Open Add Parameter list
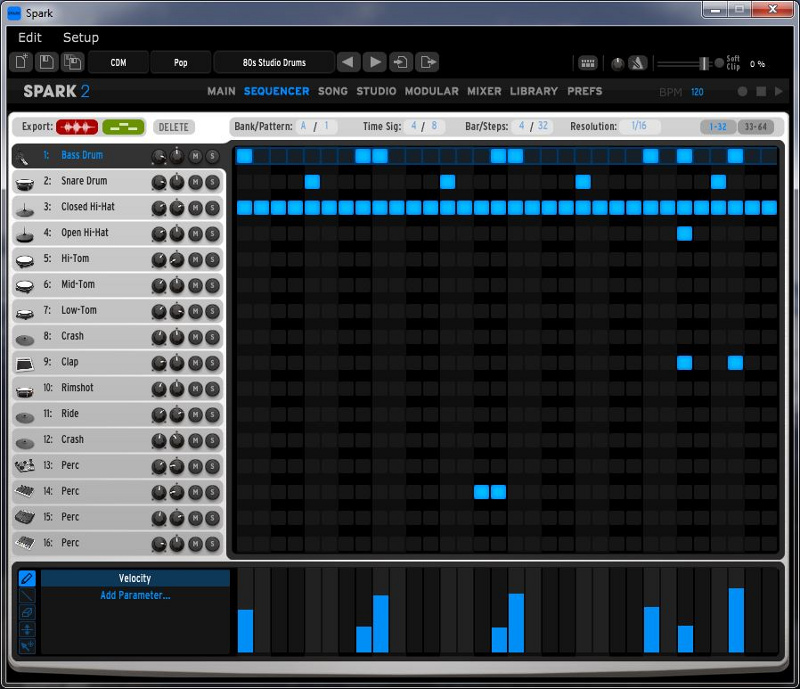 [135, 595]
